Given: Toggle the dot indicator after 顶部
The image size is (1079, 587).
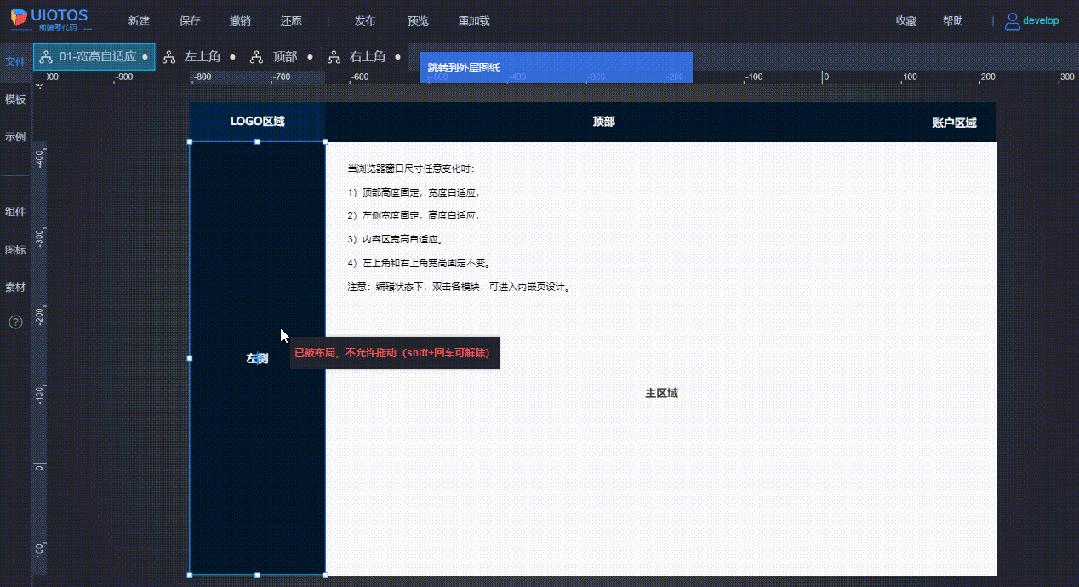Looking at the screenshot, I should tap(310, 56).
